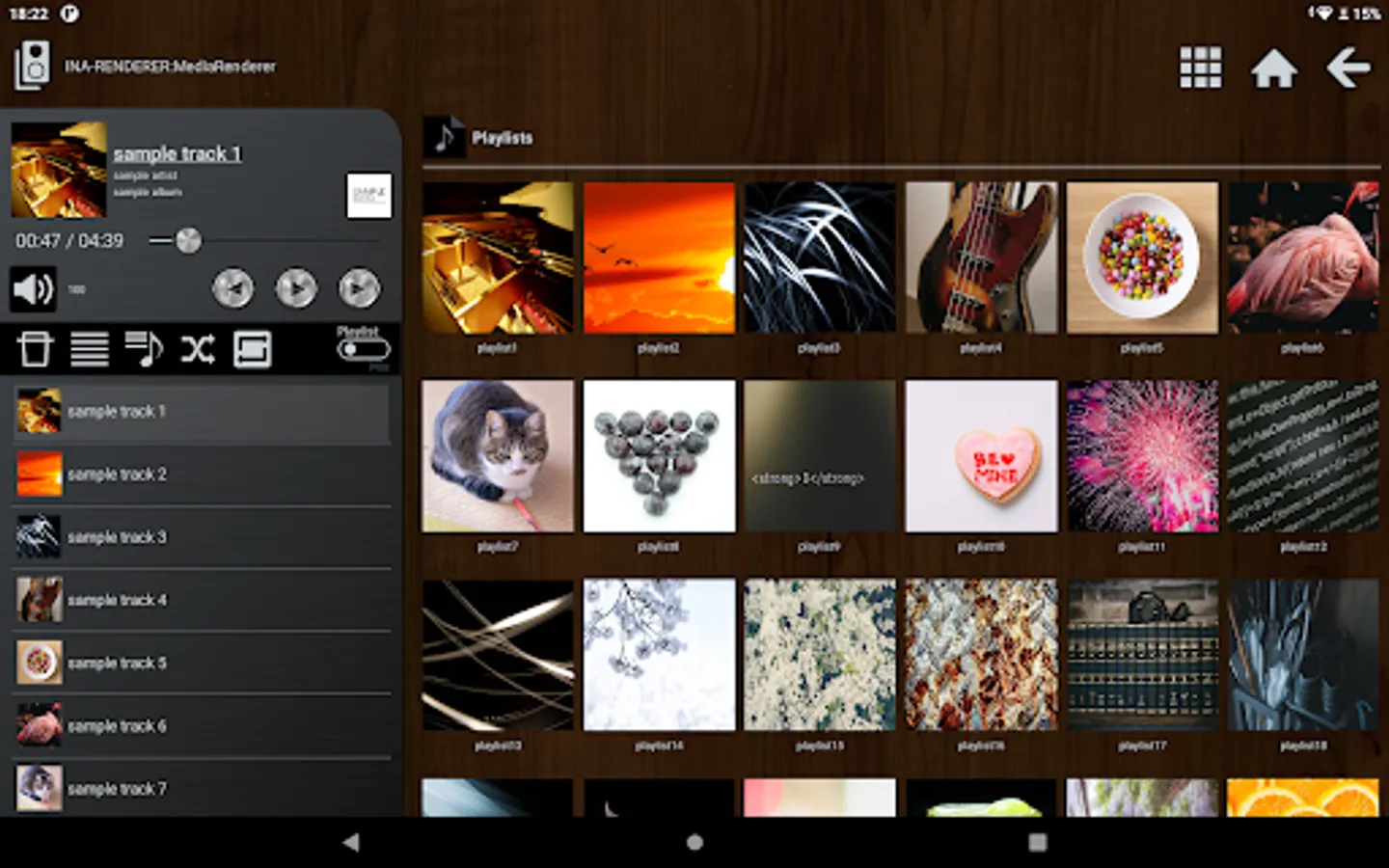Adjust the track seek slider knob

click(189, 240)
